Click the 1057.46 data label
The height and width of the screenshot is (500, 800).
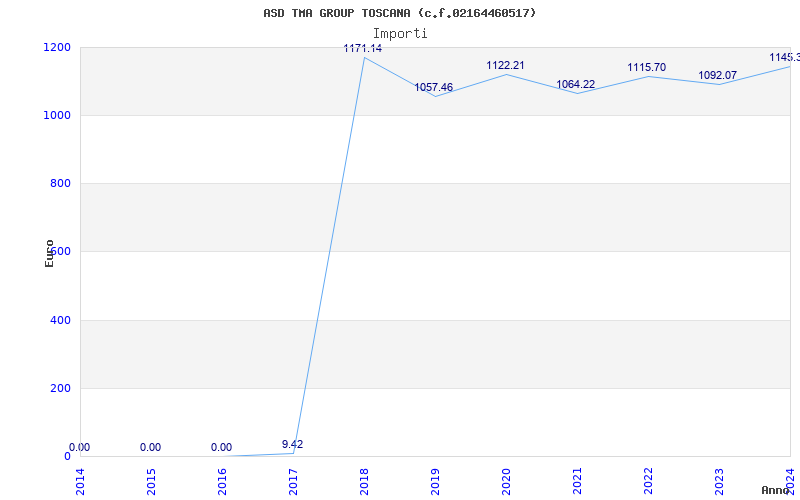click(x=434, y=87)
